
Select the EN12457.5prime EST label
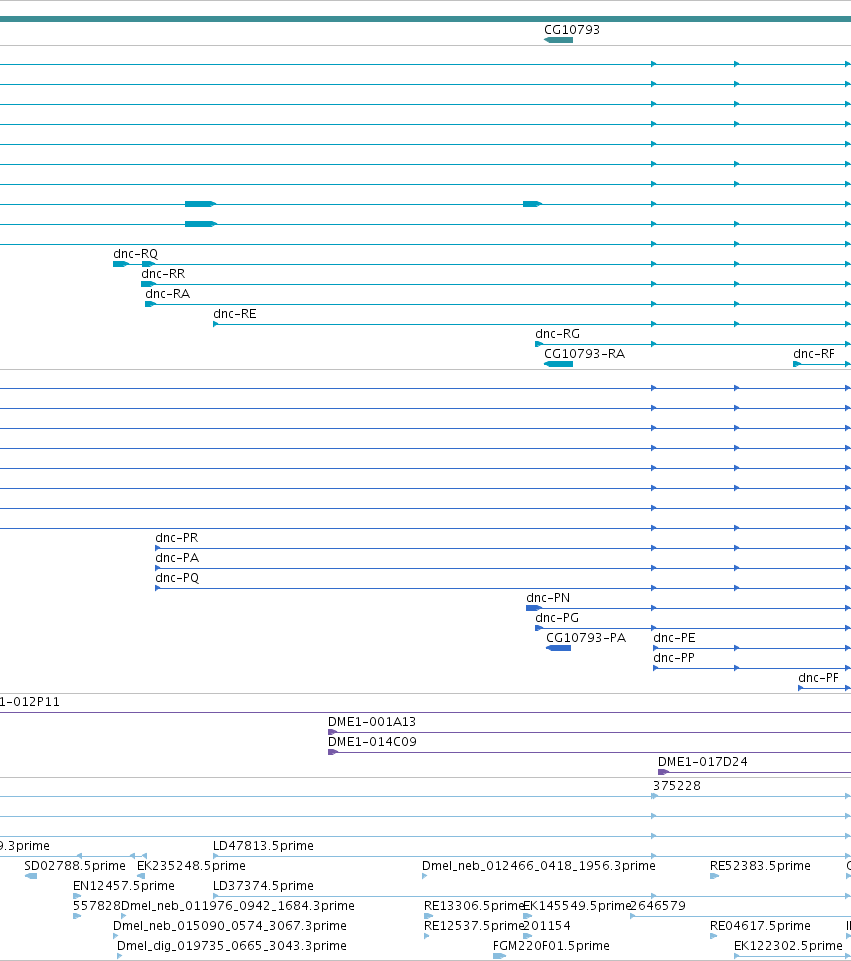point(124,886)
